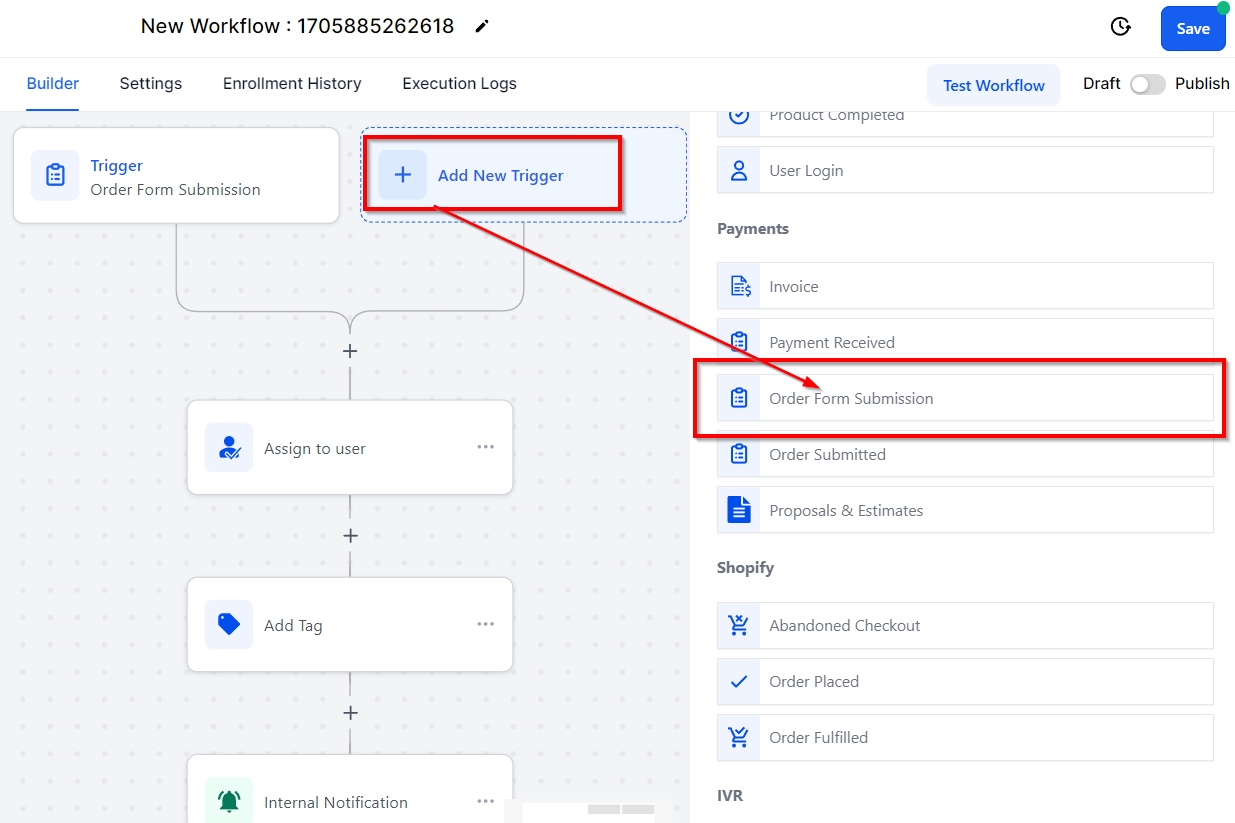Open Add Tag three-dot menu
Screen dimensions: 1235x823
(485, 624)
